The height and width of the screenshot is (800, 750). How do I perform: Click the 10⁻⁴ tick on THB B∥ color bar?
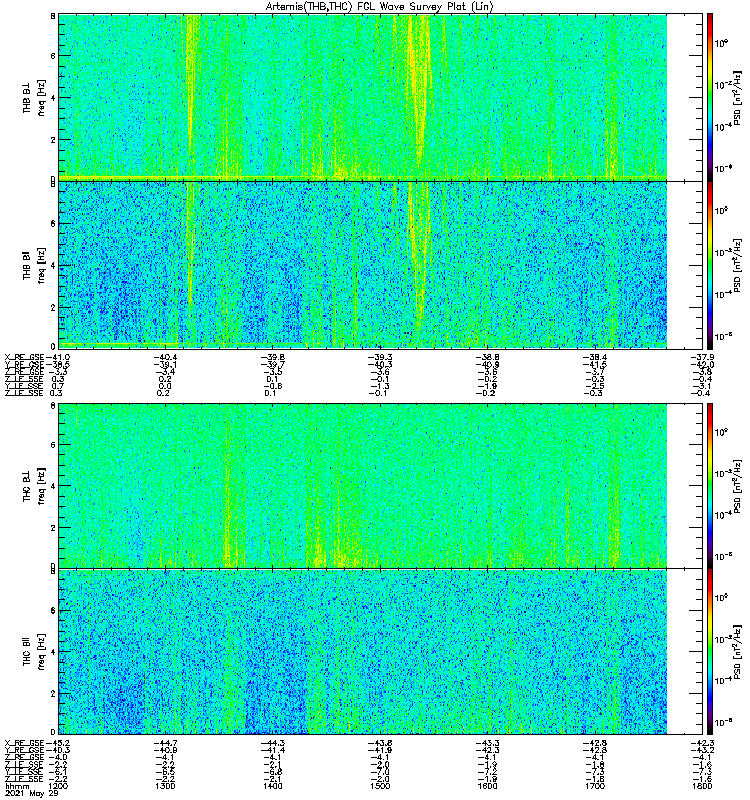(723, 294)
